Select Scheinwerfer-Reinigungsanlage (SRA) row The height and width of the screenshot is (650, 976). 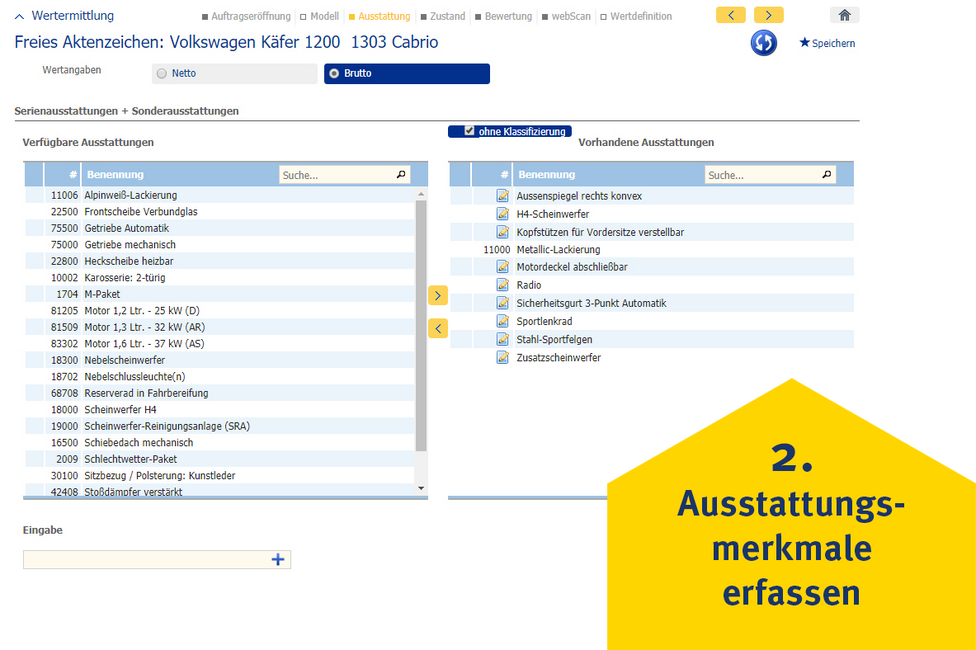pyautogui.click(x=220, y=426)
